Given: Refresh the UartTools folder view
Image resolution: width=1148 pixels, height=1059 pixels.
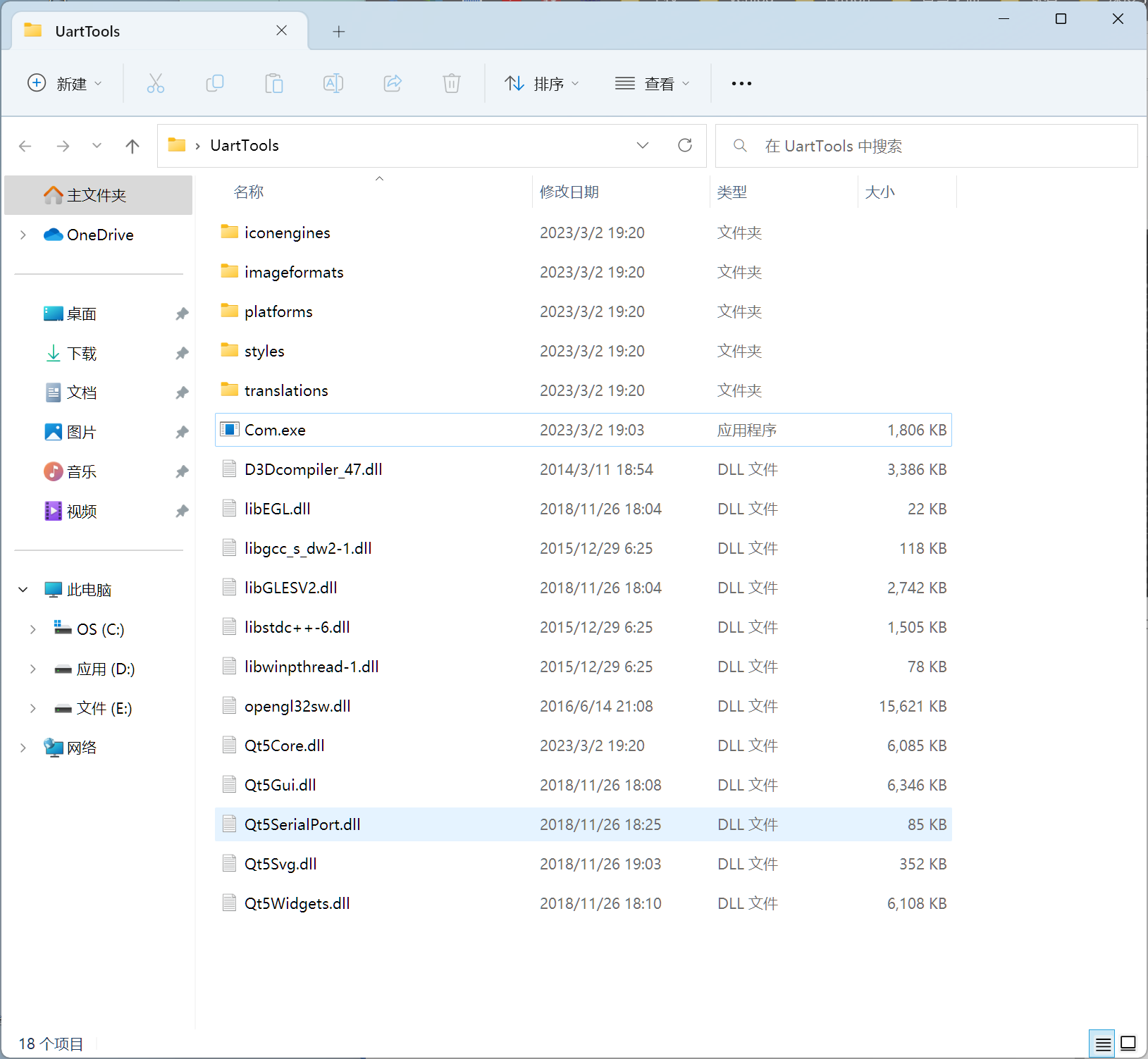Looking at the screenshot, I should [x=685, y=145].
